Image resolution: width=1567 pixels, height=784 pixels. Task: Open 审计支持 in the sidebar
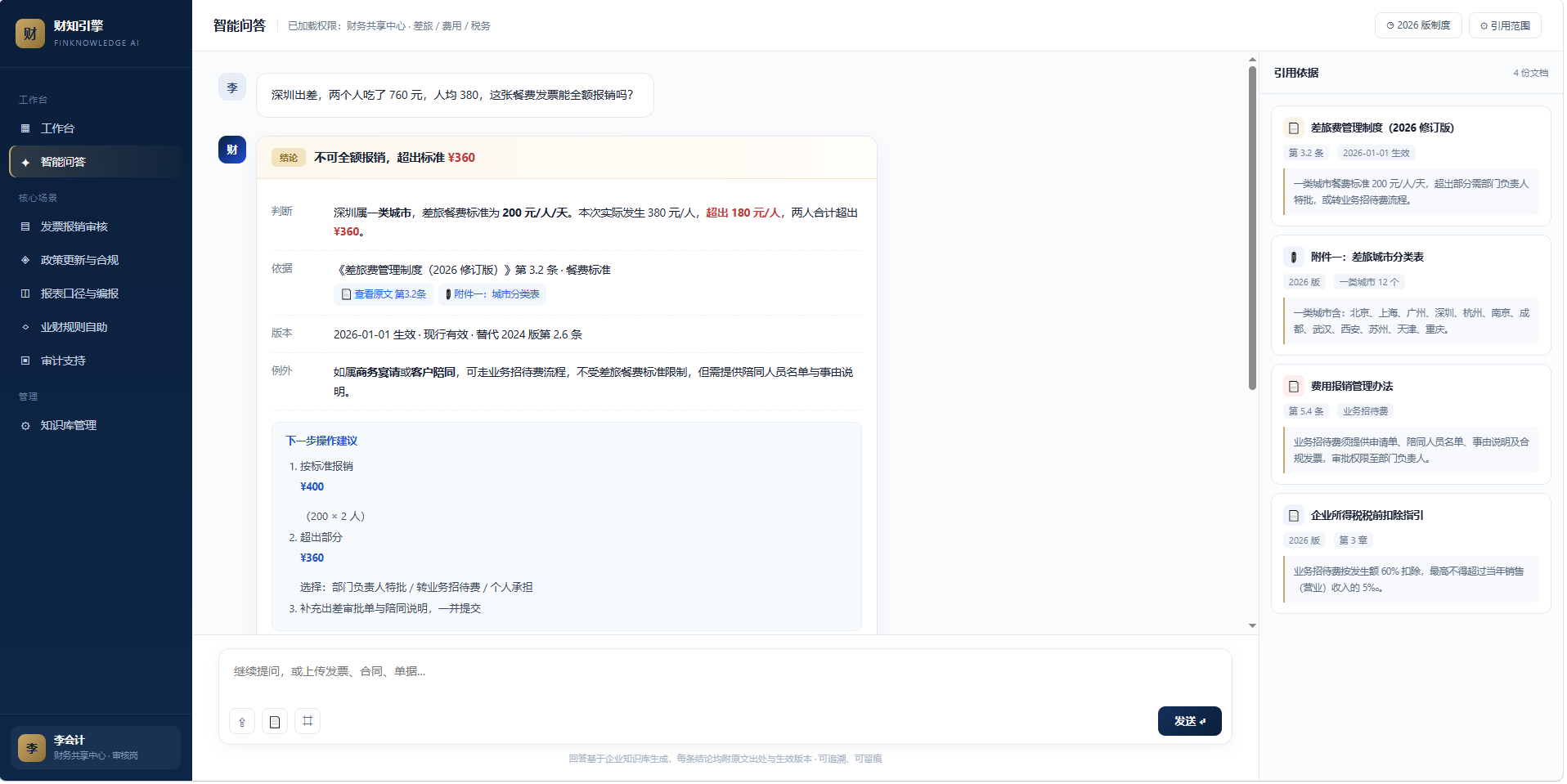coord(96,361)
